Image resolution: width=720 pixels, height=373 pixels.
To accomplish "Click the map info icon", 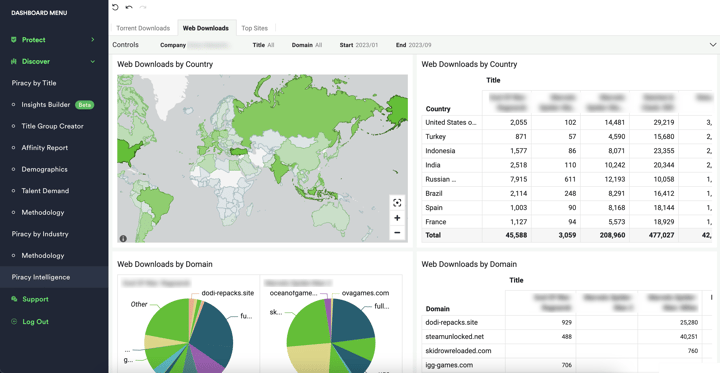I will [123, 238].
